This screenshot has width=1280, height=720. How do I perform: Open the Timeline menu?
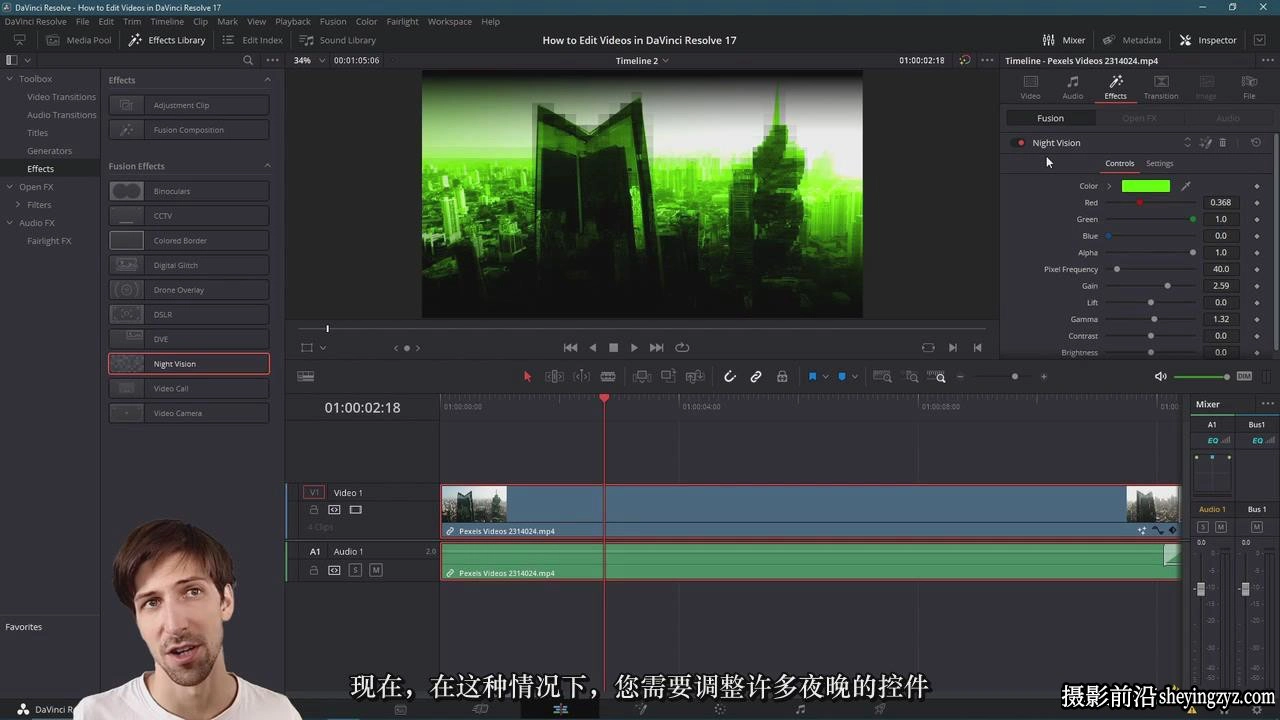[x=167, y=21]
